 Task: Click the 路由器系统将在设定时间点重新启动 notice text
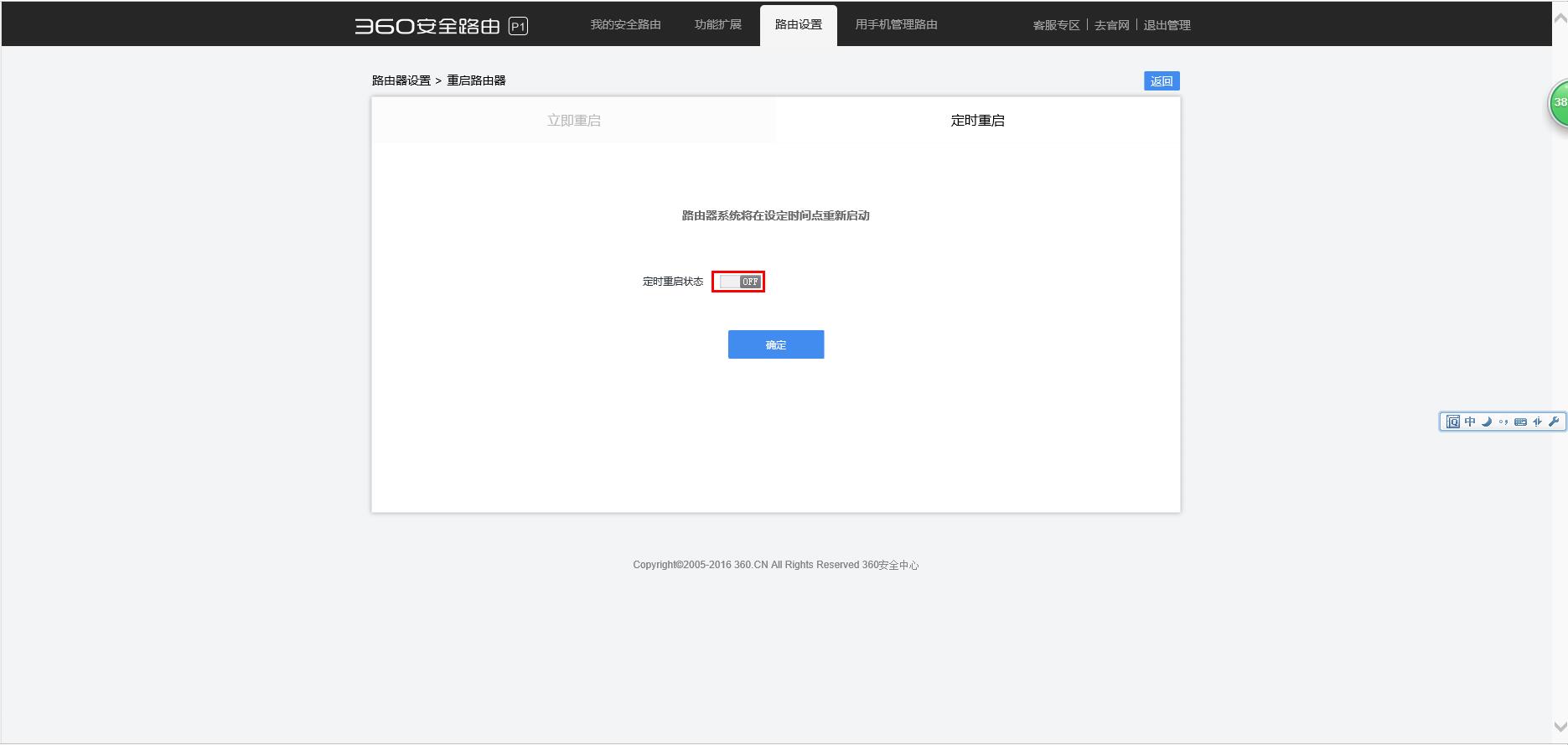pyautogui.click(x=776, y=215)
